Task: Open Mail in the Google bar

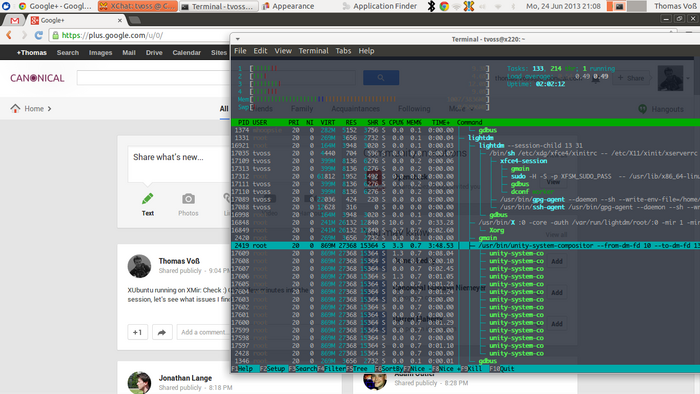Action: pos(129,53)
